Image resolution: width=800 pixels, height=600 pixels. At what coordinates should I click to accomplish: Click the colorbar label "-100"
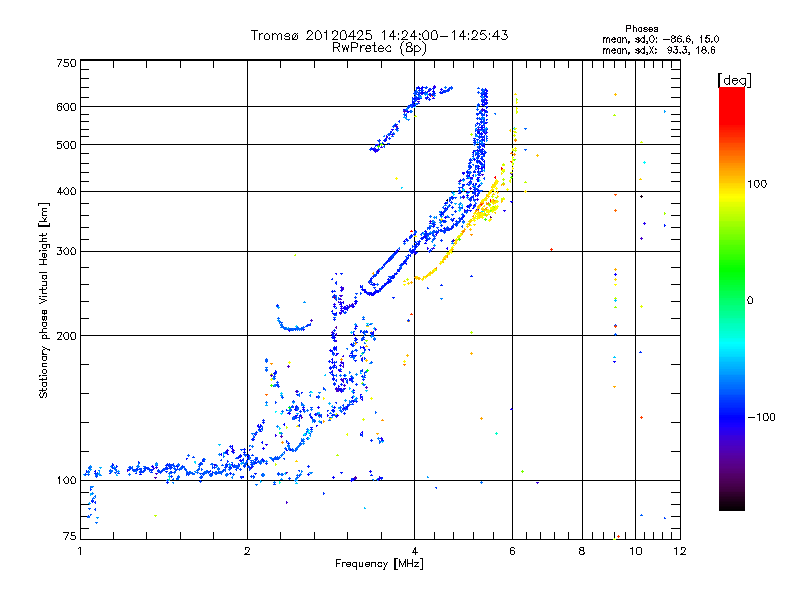coord(761,417)
